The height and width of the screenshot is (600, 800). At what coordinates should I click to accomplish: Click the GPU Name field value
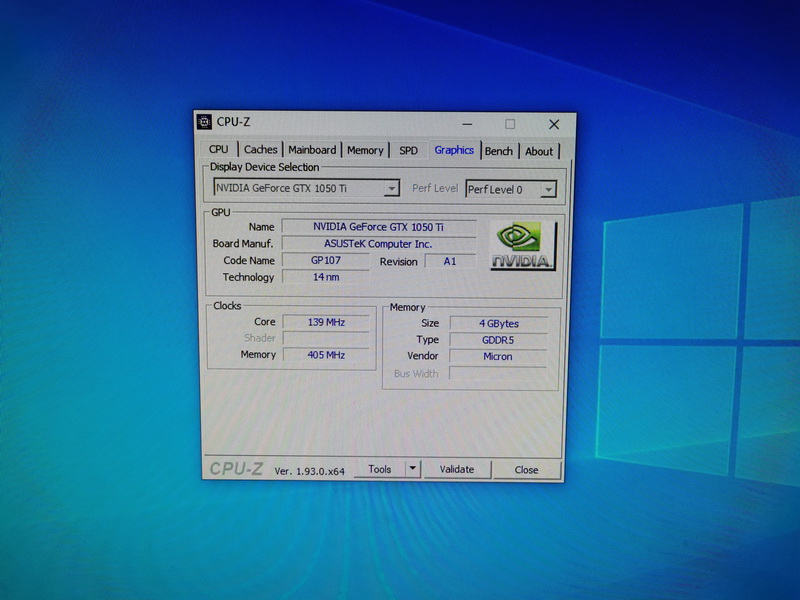click(x=379, y=227)
